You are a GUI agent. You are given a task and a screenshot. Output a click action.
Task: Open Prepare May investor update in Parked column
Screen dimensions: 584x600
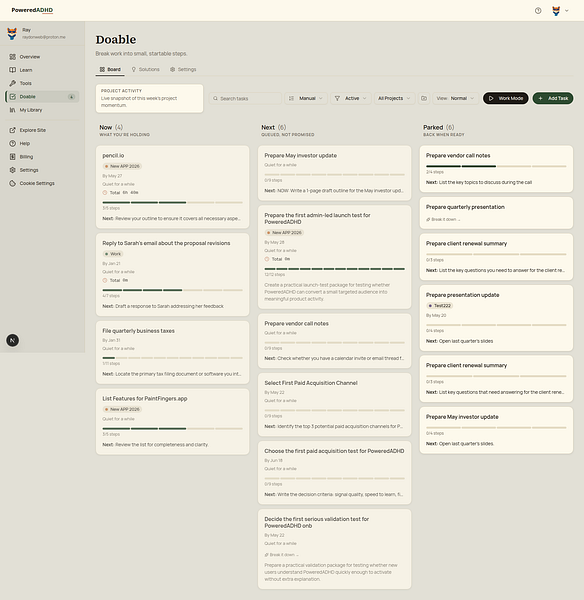coord(462,417)
